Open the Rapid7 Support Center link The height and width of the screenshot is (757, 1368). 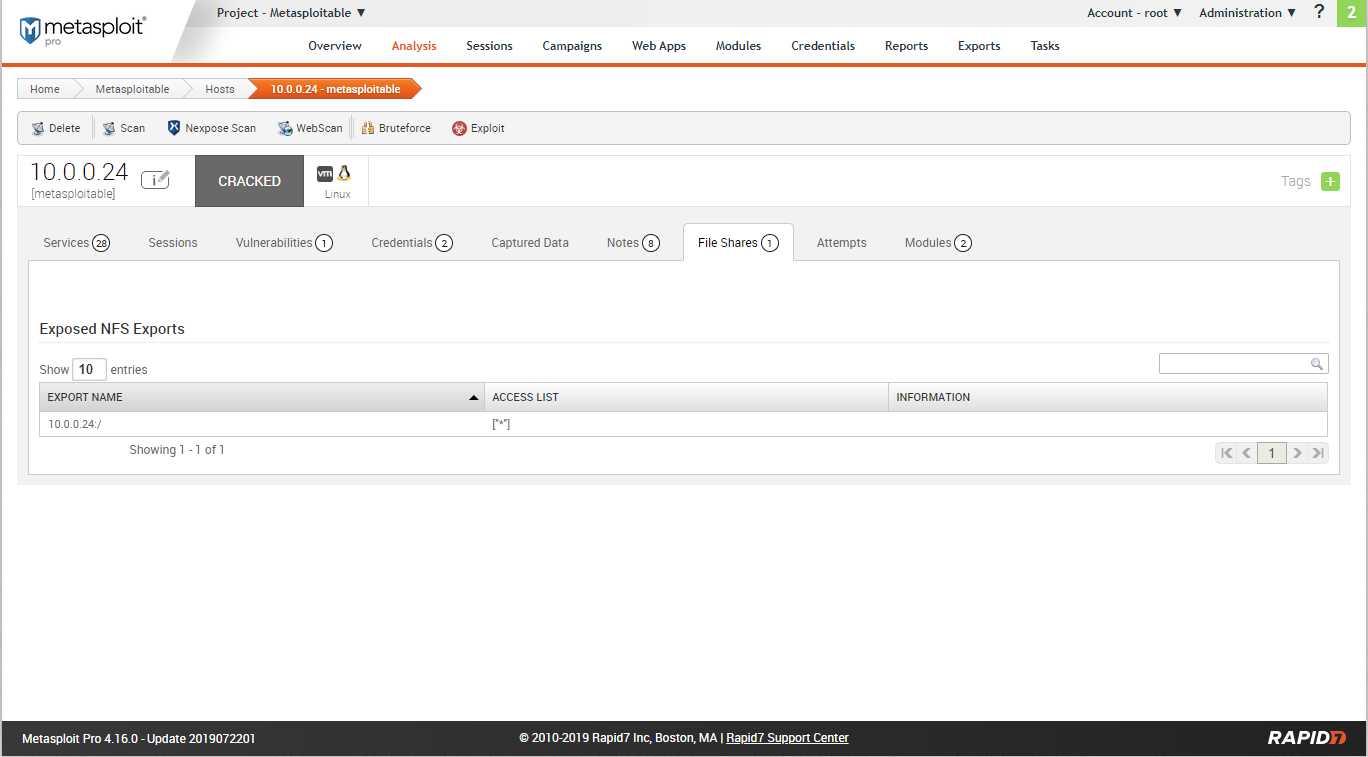[787, 738]
